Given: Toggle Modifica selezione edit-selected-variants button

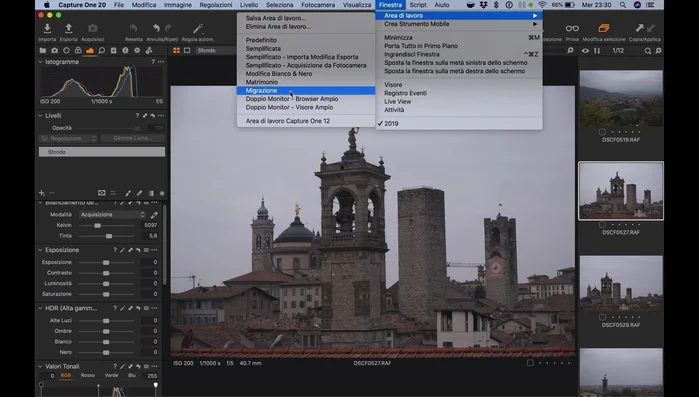Looking at the screenshot, I should coord(604,29).
